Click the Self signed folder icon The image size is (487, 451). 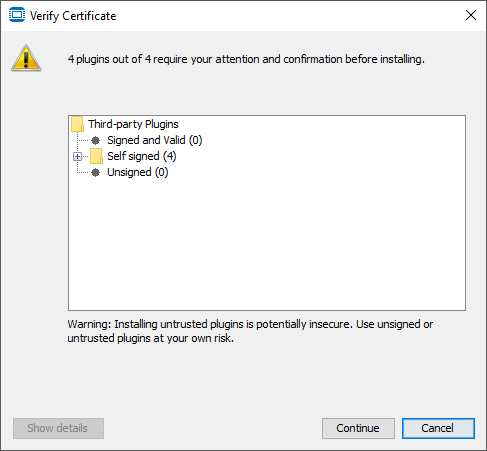point(96,156)
